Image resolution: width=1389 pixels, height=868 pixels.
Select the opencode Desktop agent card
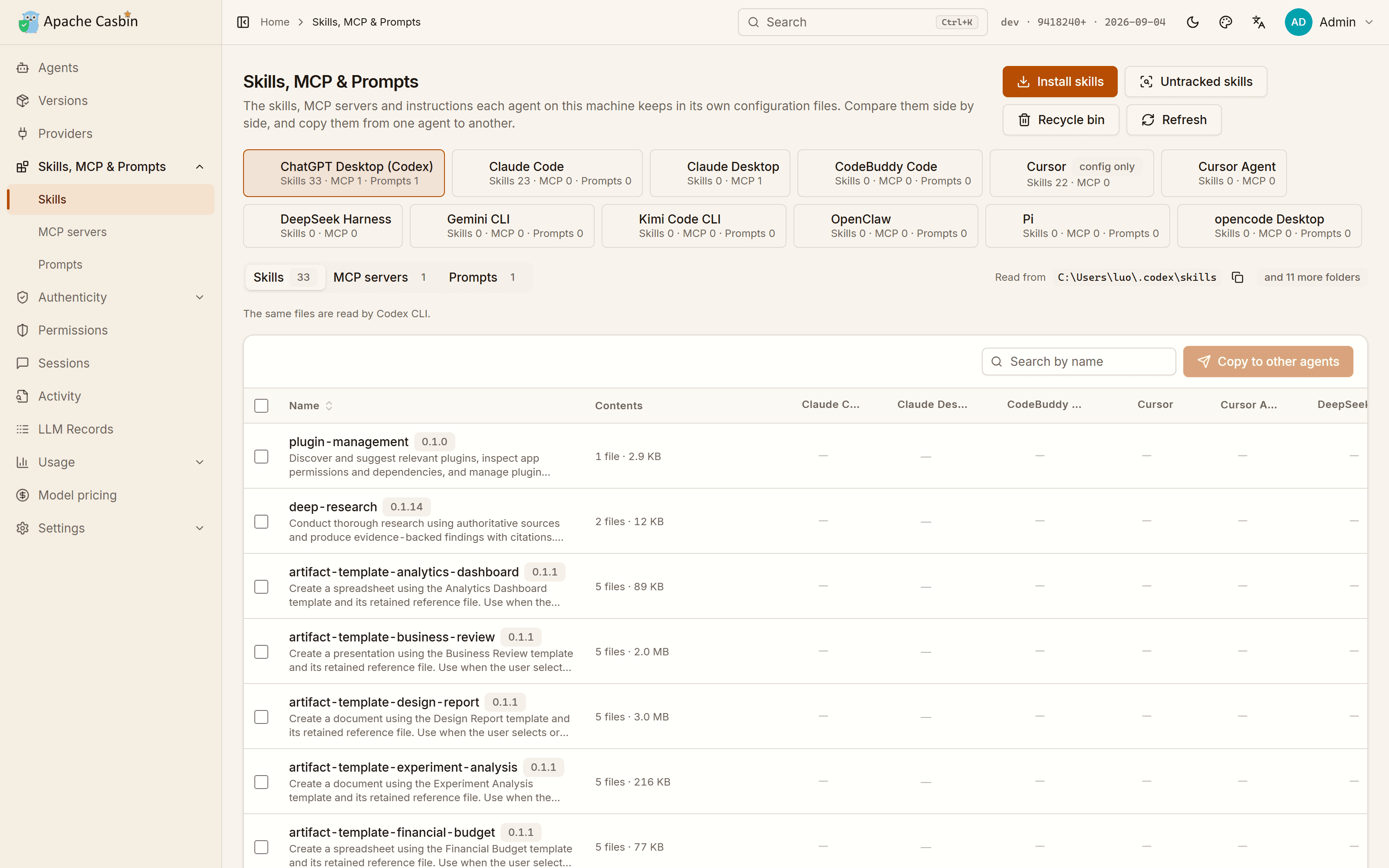[x=1269, y=226]
